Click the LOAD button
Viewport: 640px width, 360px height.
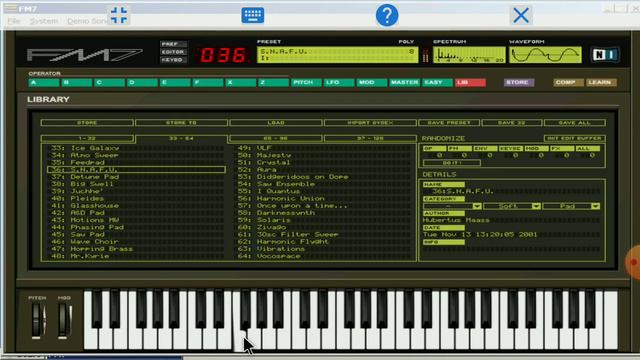coord(276,122)
